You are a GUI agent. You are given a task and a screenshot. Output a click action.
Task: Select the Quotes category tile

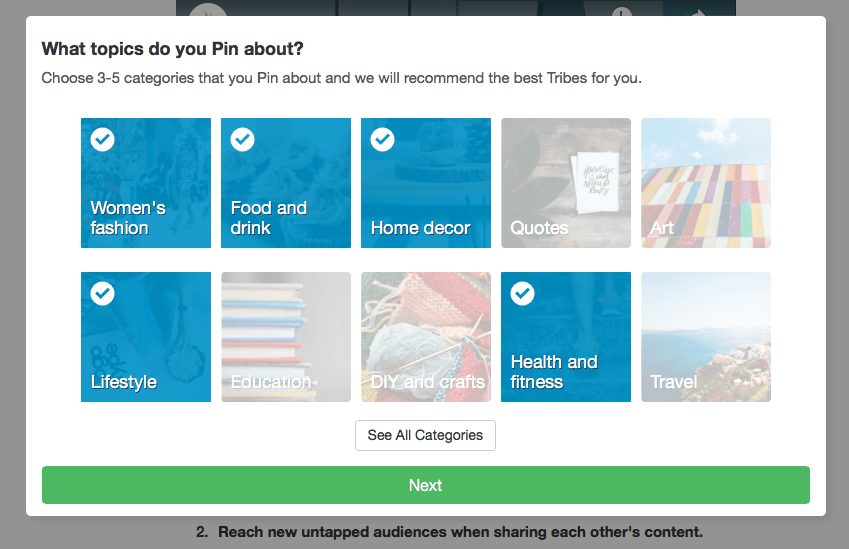pyautogui.click(x=566, y=183)
